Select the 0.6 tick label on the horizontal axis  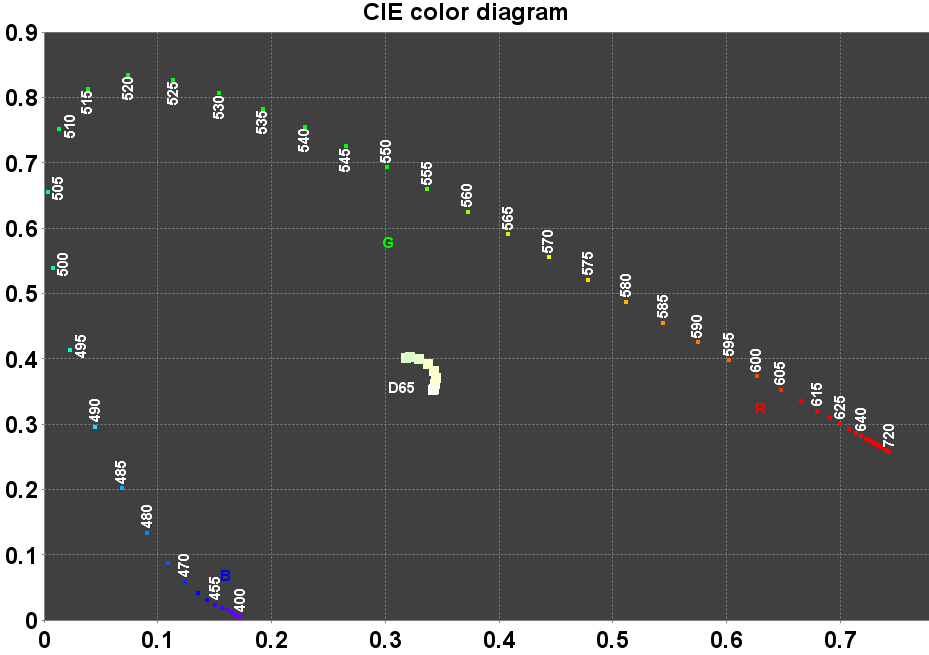pyautogui.click(x=726, y=641)
